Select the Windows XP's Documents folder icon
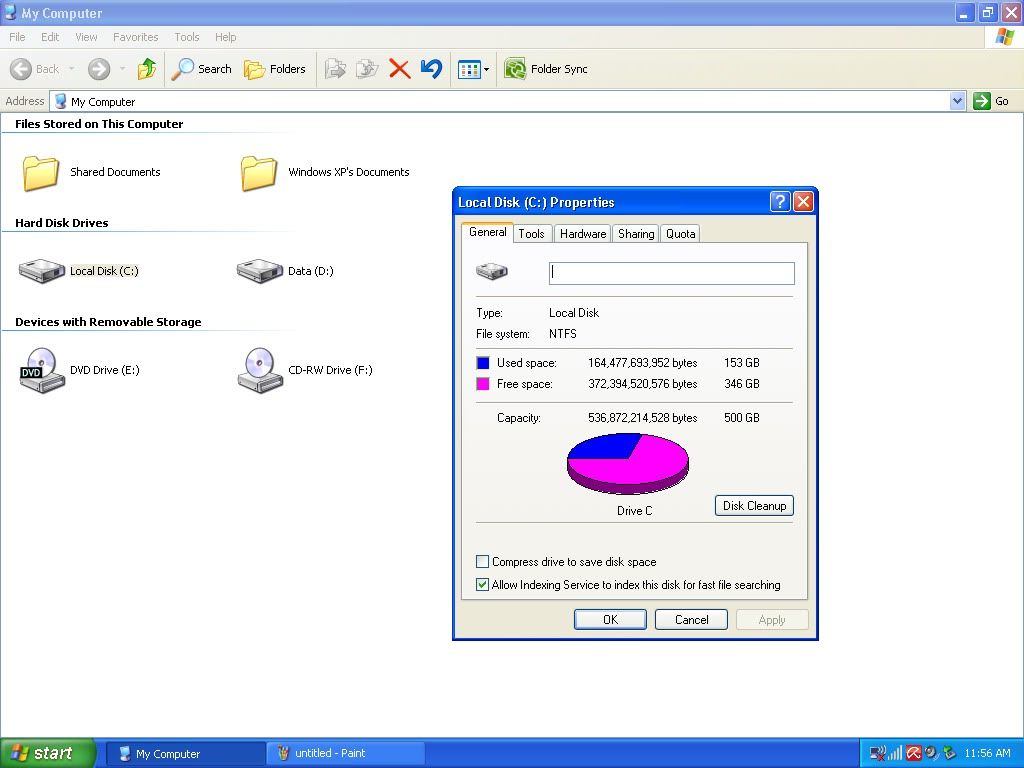Image resolution: width=1024 pixels, height=768 pixels. click(259, 172)
